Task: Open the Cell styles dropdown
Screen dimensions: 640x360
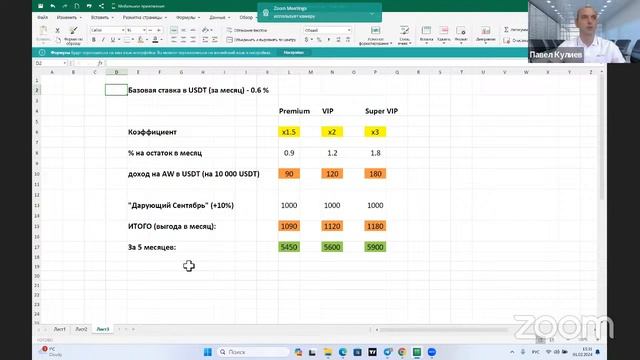Action: (x=404, y=36)
